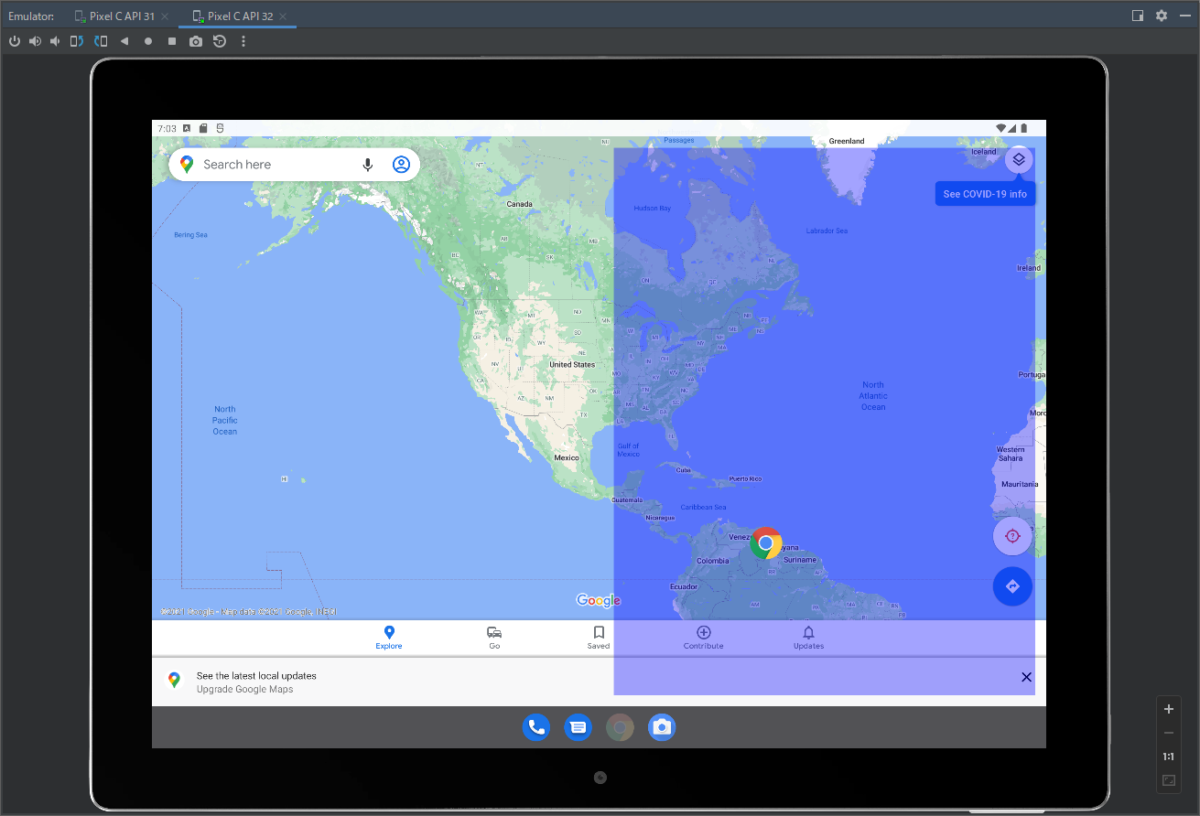
Task: Hide the emulator panel with minimize dash
Action: [1184, 16]
